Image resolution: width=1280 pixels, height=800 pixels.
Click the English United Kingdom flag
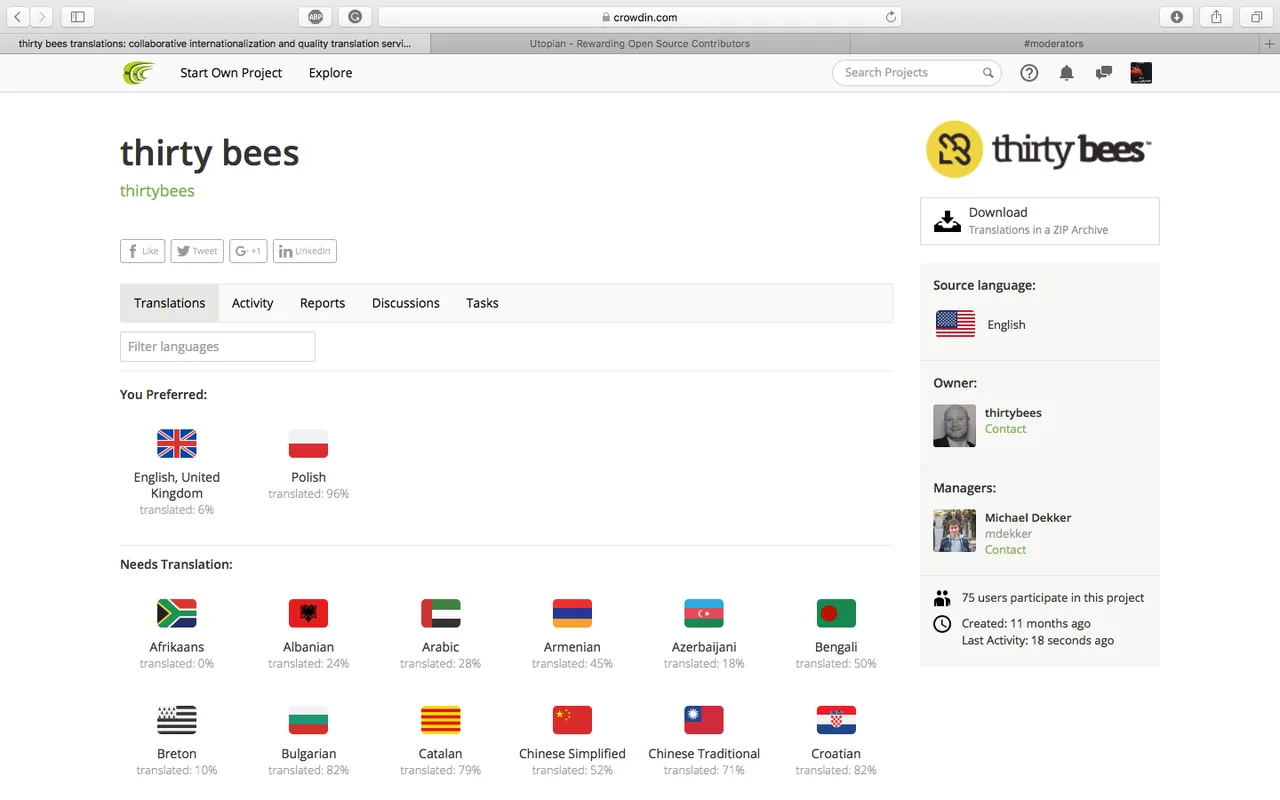(x=177, y=443)
